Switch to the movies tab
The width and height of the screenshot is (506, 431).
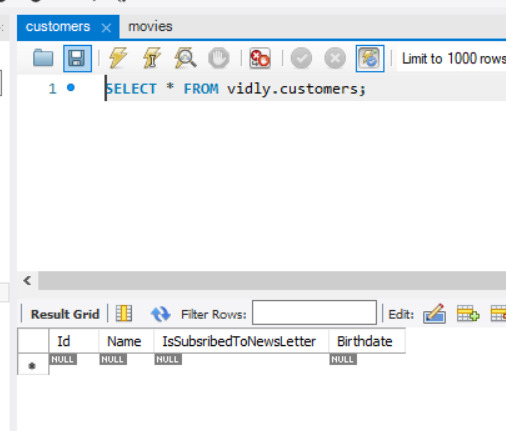pyautogui.click(x=150, y=27)
